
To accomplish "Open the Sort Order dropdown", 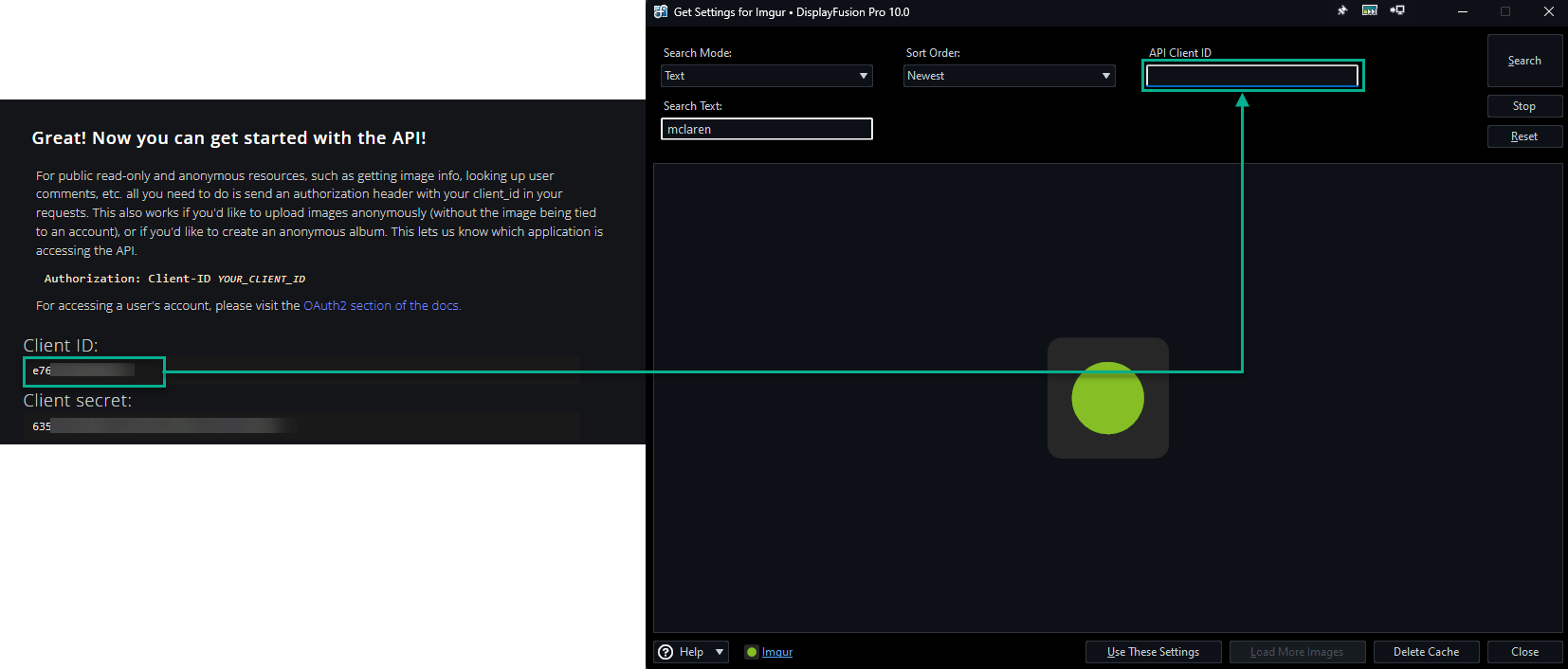I will click(1009, 76).
